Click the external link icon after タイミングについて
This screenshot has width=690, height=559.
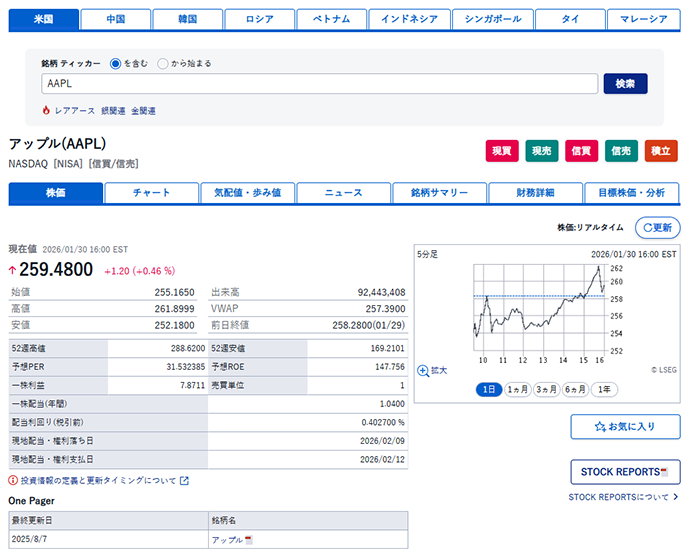click(x=184, y=481)
